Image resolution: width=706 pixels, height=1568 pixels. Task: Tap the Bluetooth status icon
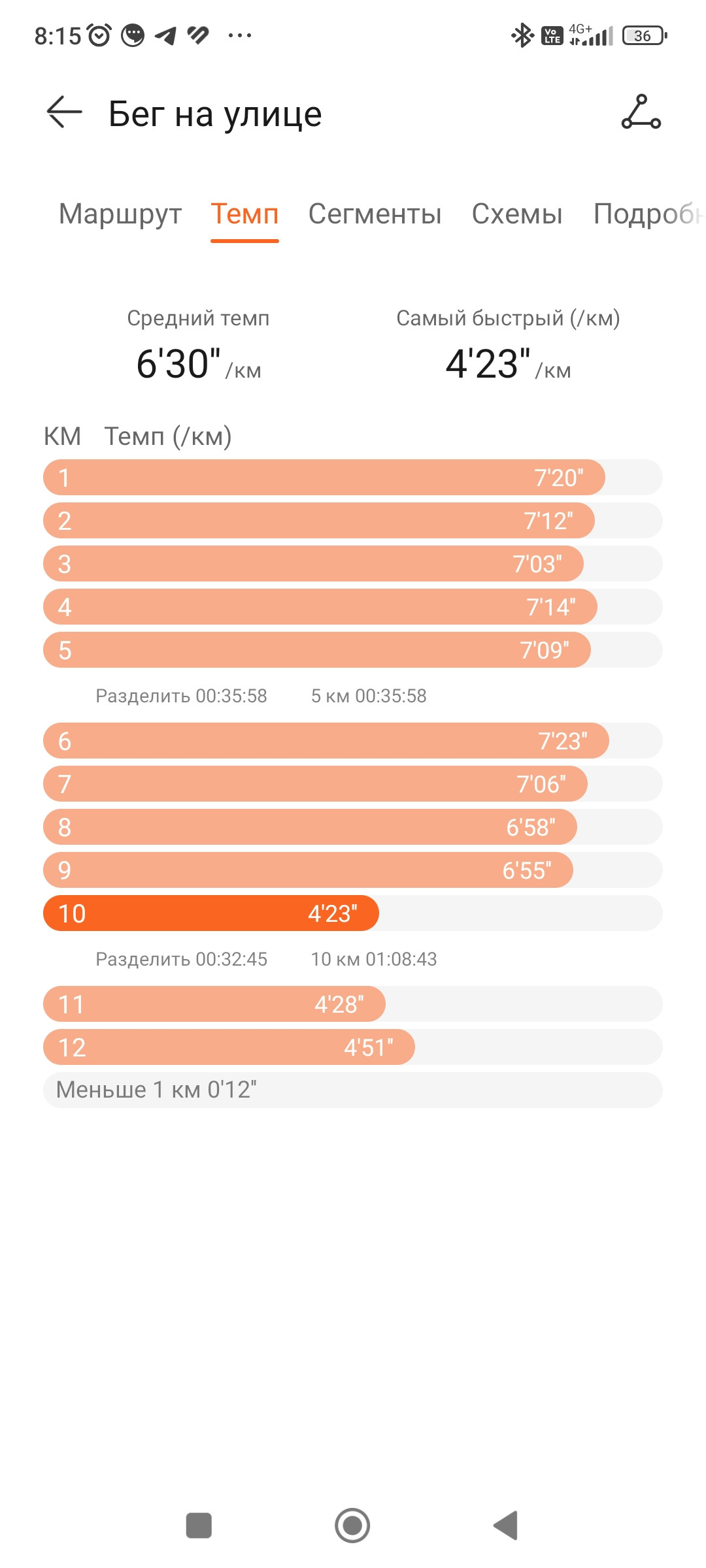[x=522, y=35]
